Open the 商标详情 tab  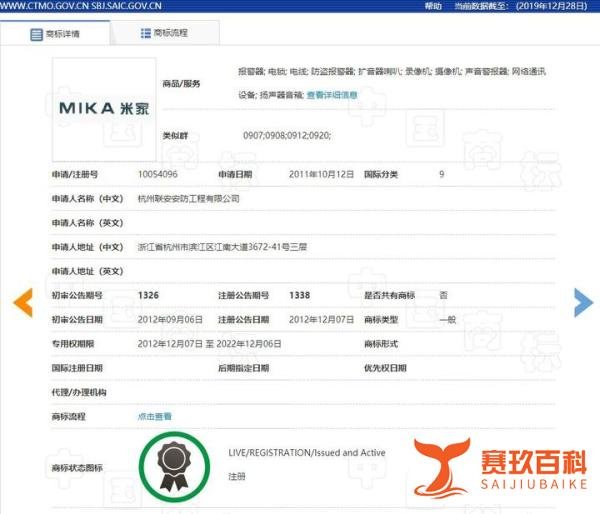click(x=55, y=34)
